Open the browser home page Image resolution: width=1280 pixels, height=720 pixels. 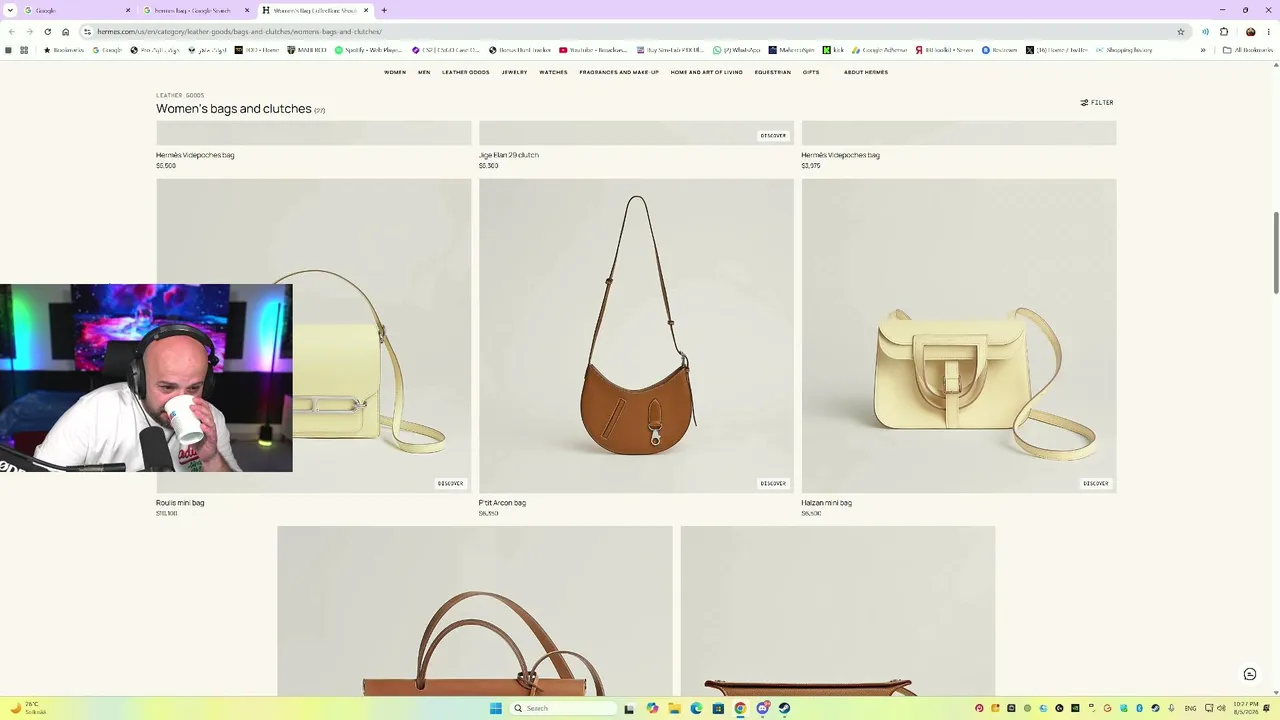pyautogui.click(x=66, y=32)
